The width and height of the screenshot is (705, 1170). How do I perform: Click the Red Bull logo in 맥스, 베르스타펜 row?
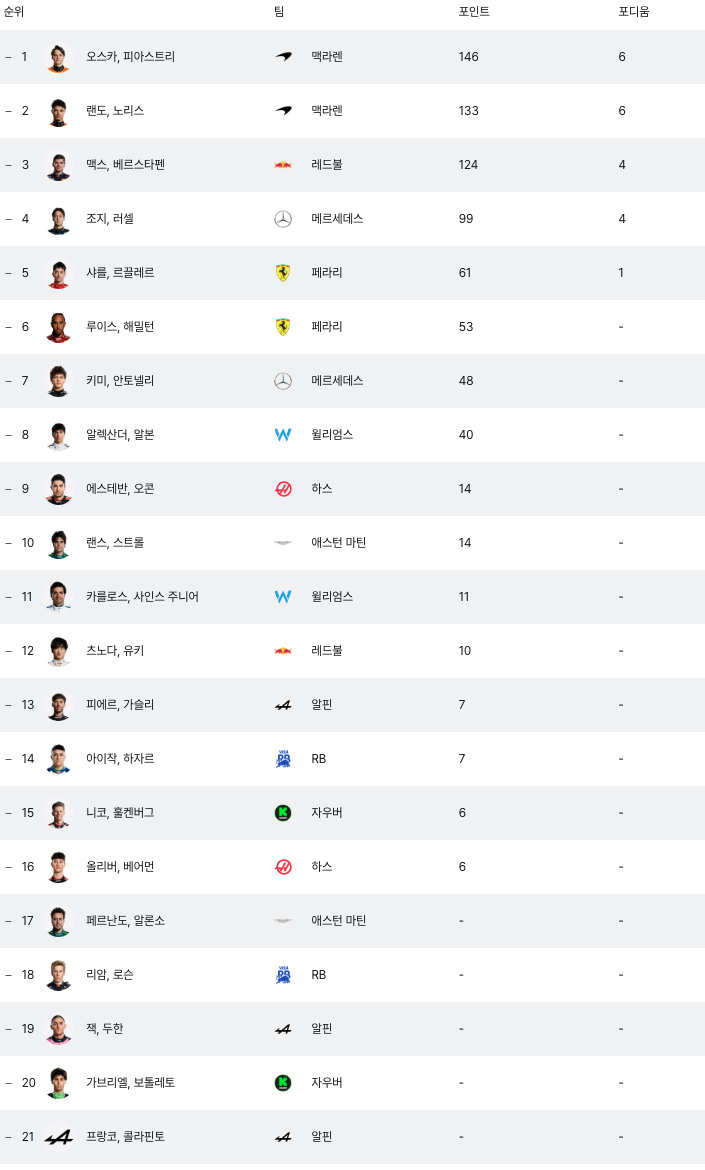coord(283,165)
